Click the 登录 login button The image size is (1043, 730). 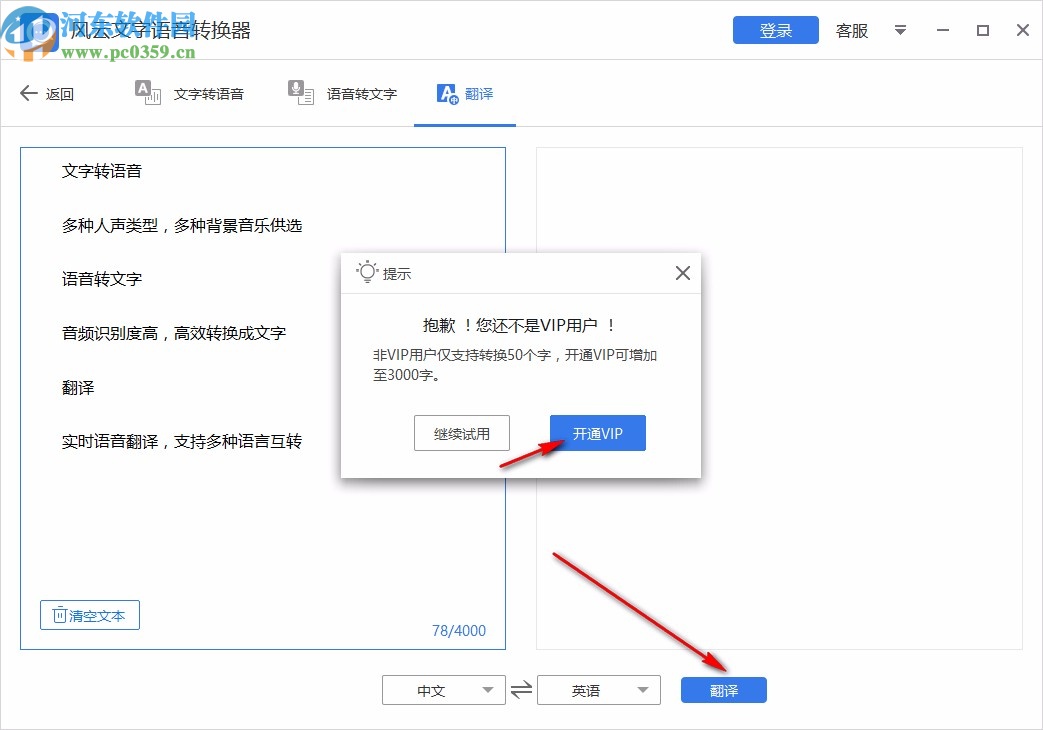[x=775, y=30]
